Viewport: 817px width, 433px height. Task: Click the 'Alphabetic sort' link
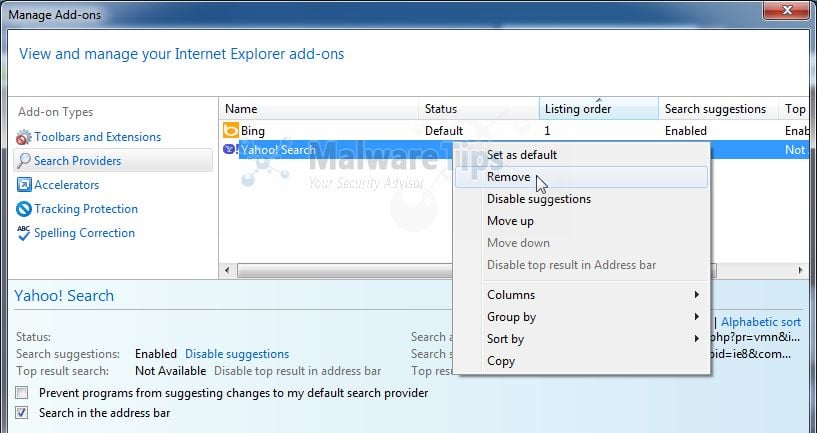(760, 322)
